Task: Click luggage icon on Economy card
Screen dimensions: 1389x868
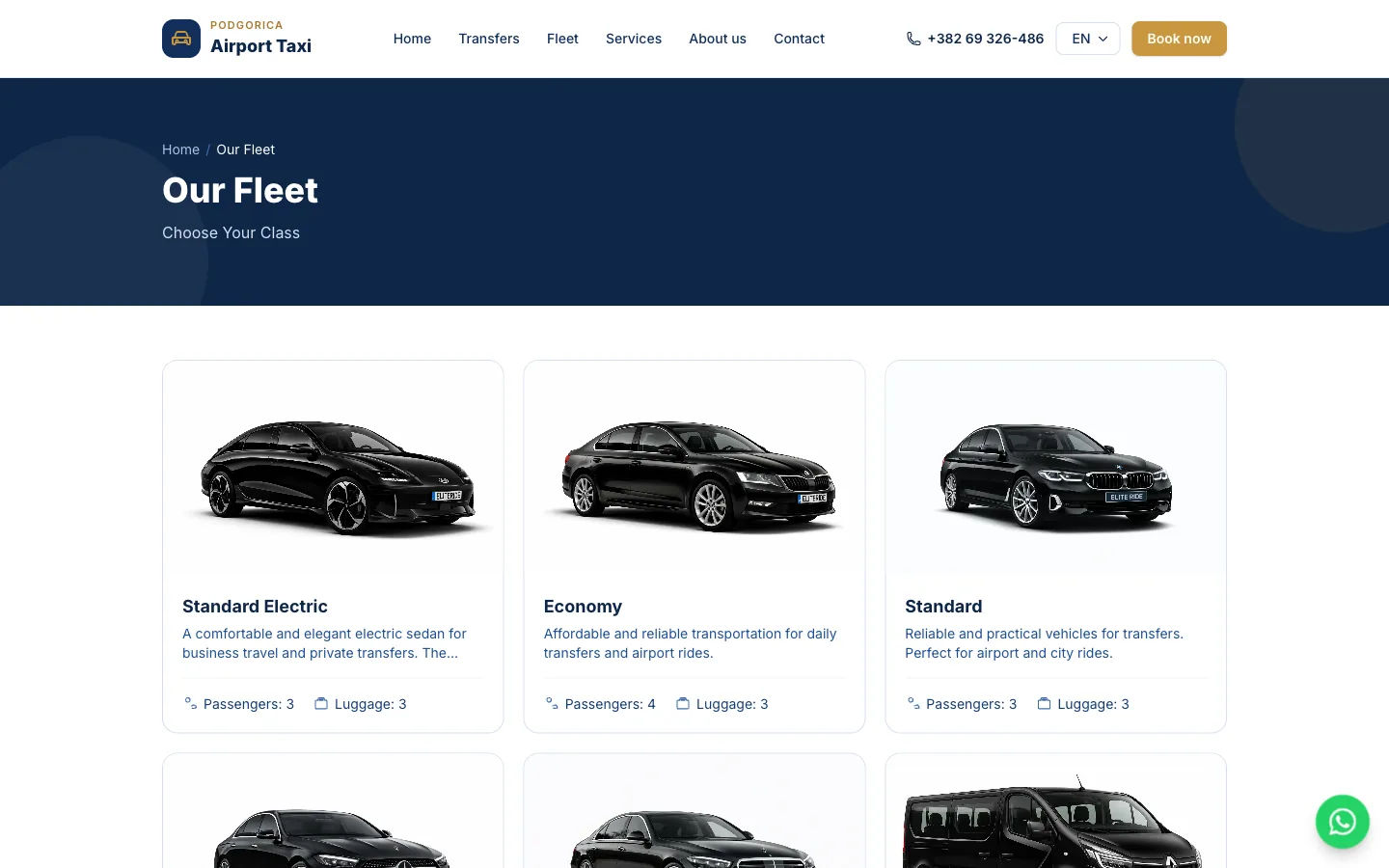Action: [683, 704]
